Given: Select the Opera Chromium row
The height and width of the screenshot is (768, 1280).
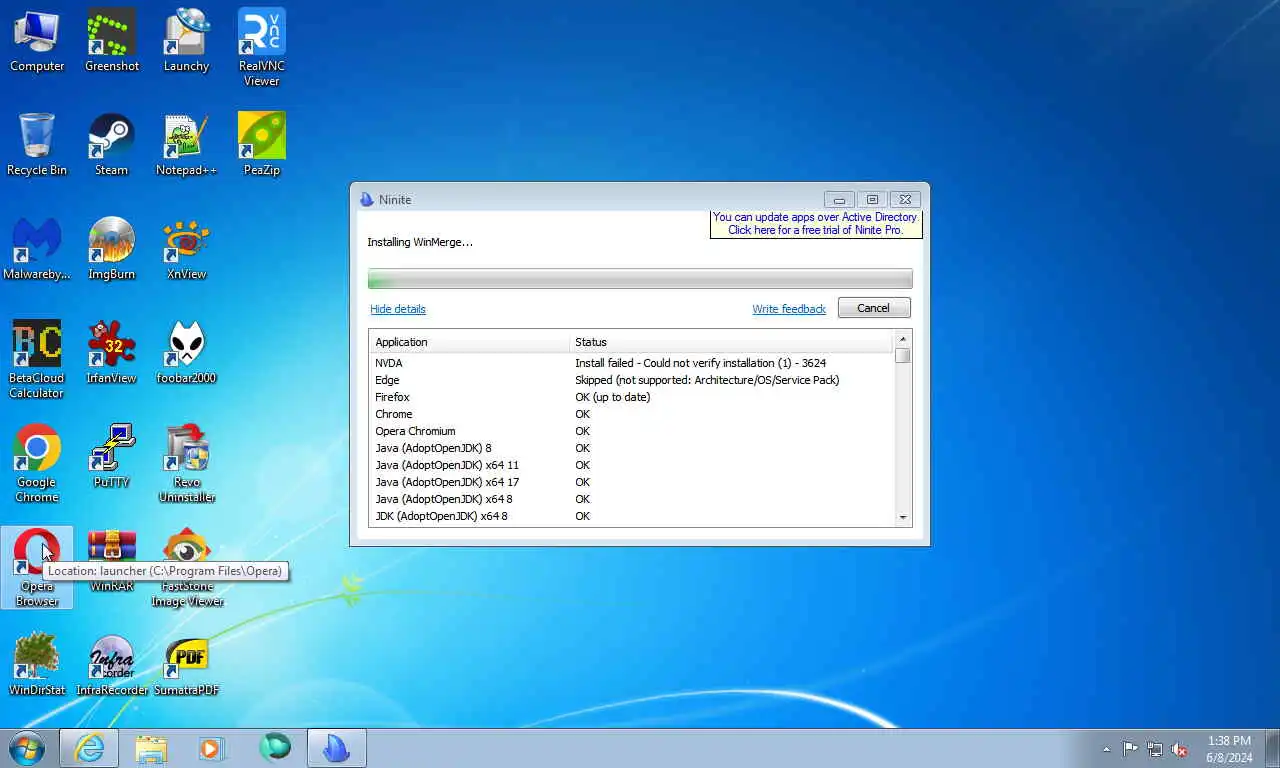Looking at the screenshot, I should tap(632, 431).
